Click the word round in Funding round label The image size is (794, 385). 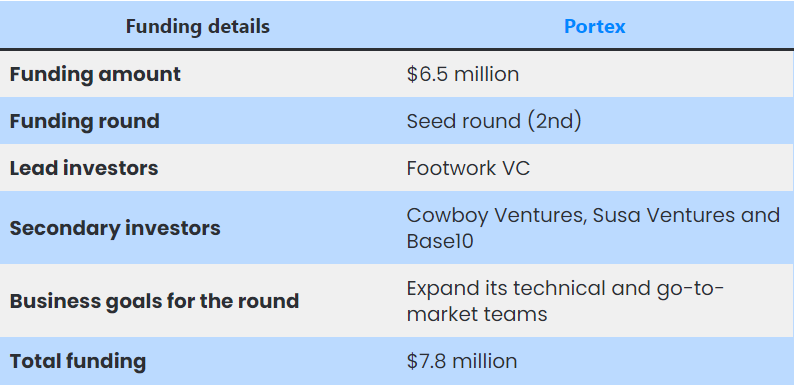[128, 122]
